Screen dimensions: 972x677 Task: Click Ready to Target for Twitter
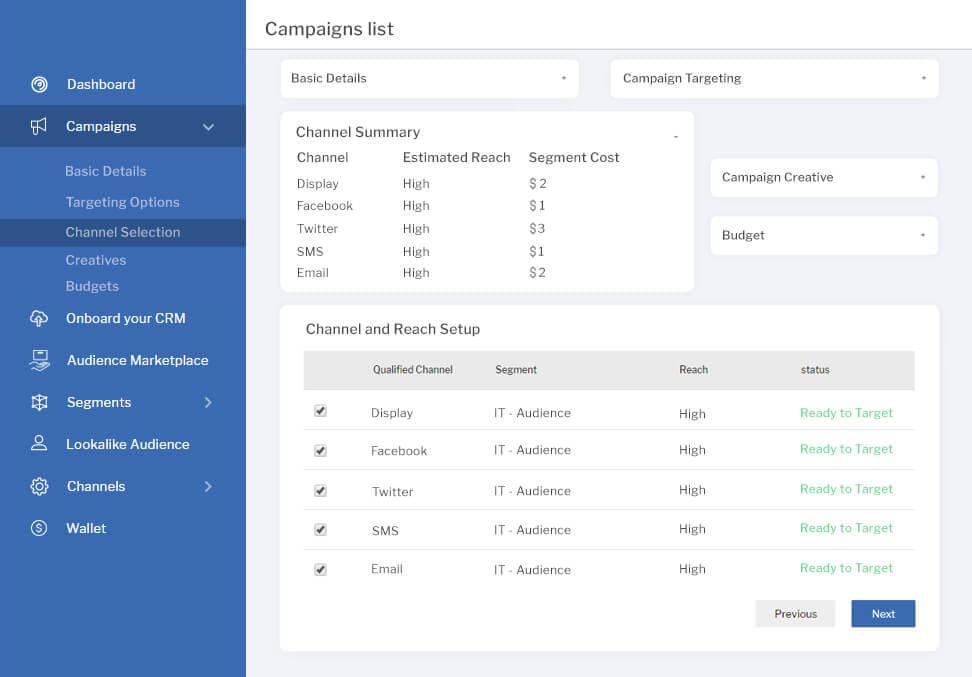(846, 489)
